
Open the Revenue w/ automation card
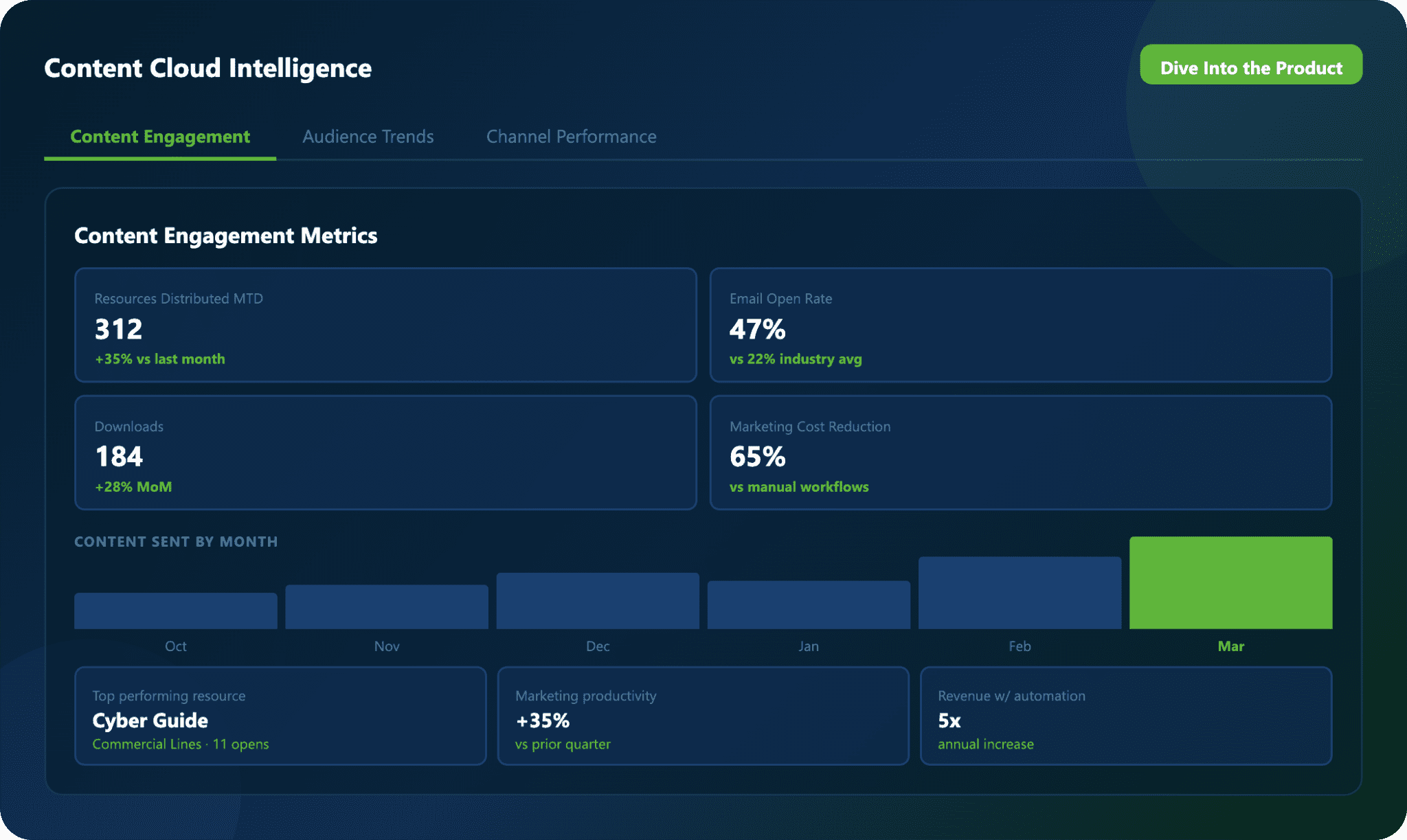[x=1125, y=716]
